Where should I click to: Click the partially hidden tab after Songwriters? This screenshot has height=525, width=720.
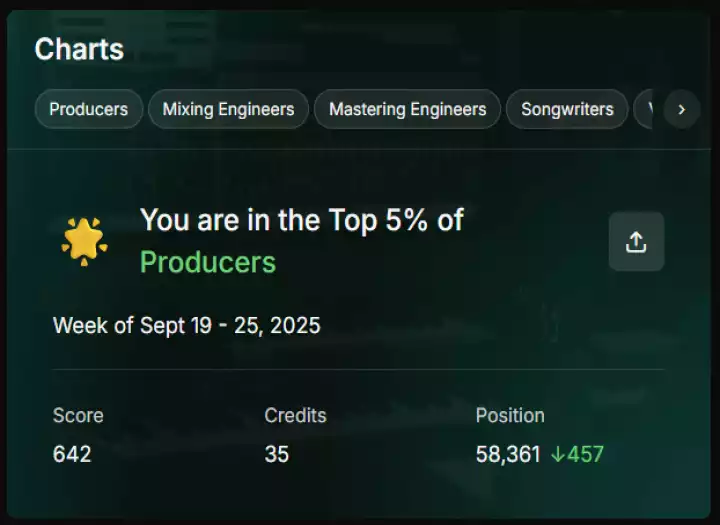tap(646, 109)
